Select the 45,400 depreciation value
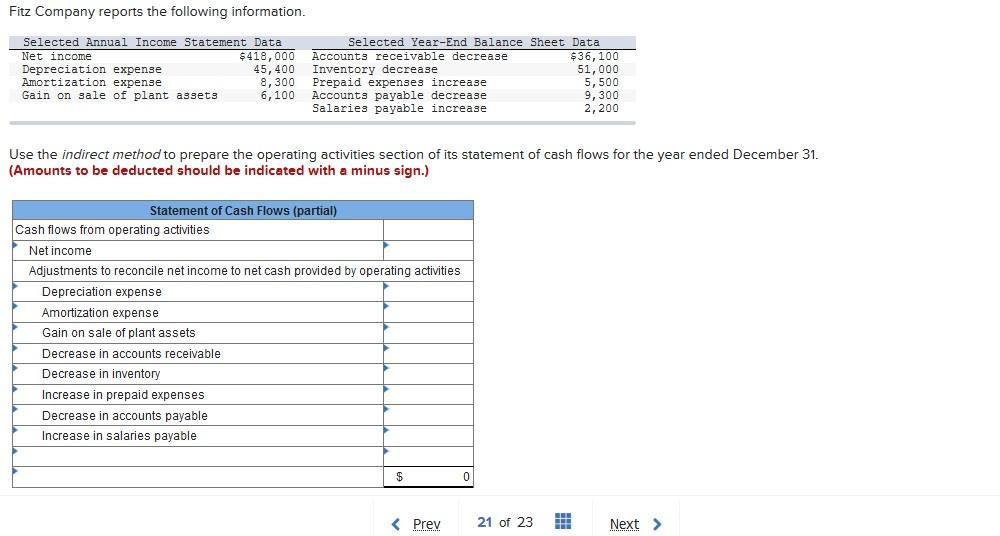 coord(274,69)
